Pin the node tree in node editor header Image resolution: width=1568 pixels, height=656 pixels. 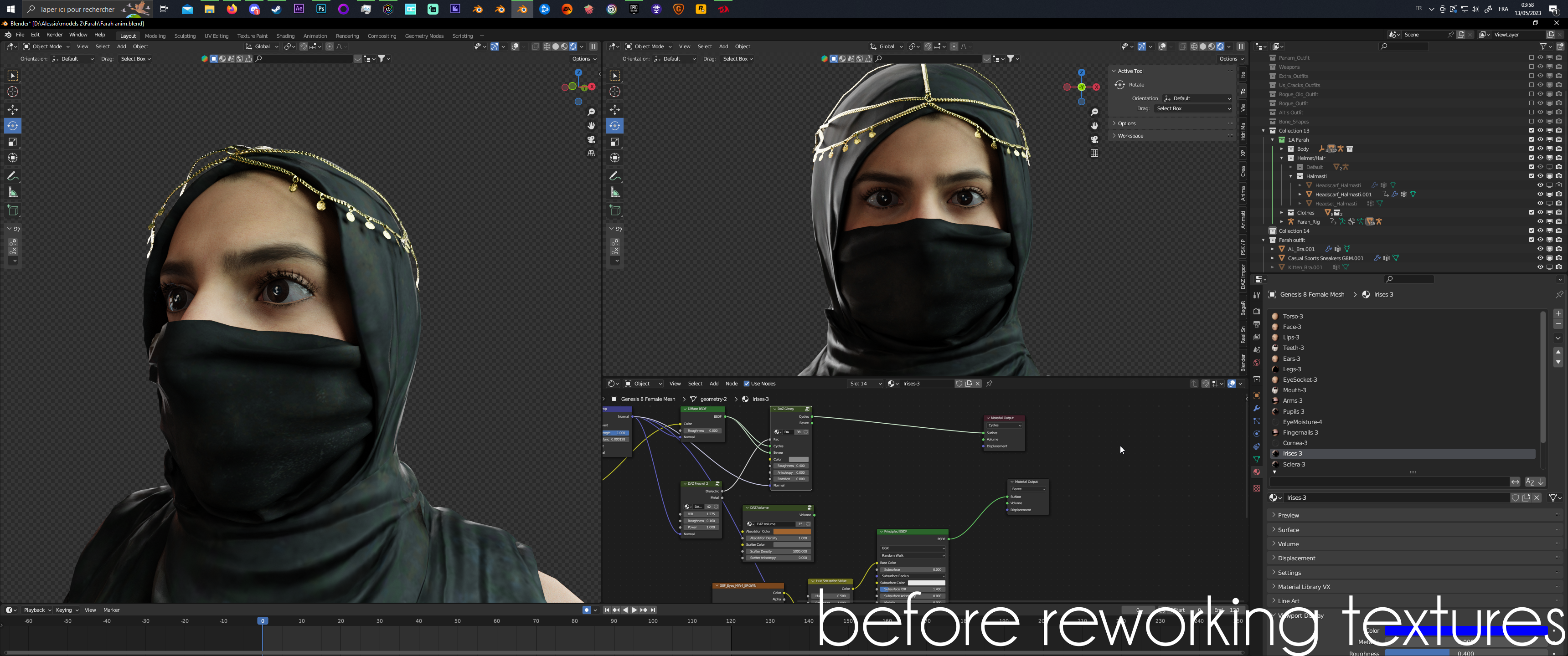click(x=989, y=384)
